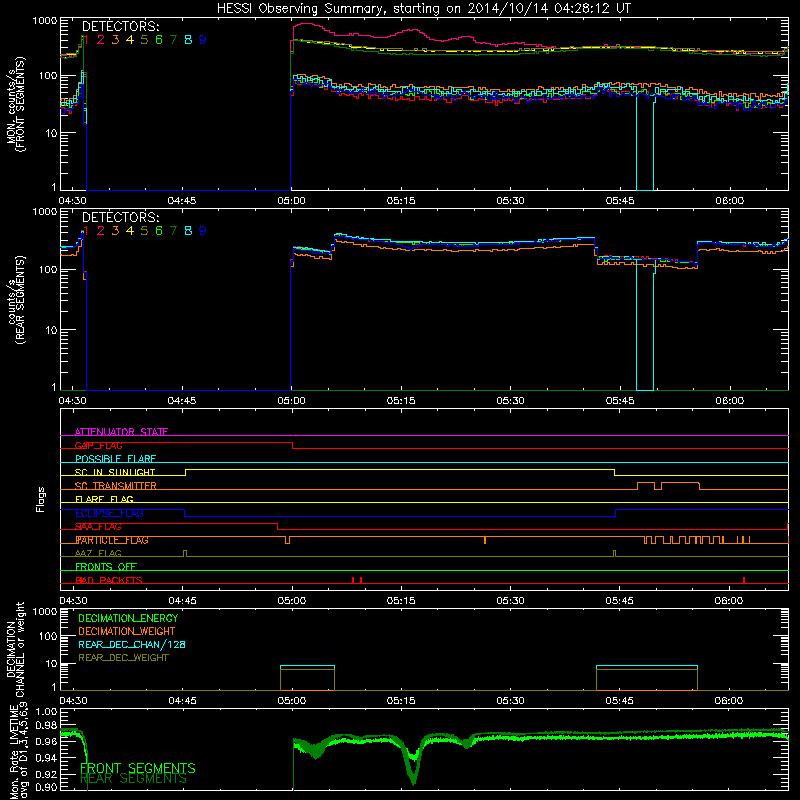Click the Flags y-axis title

(x=41, y=499)
